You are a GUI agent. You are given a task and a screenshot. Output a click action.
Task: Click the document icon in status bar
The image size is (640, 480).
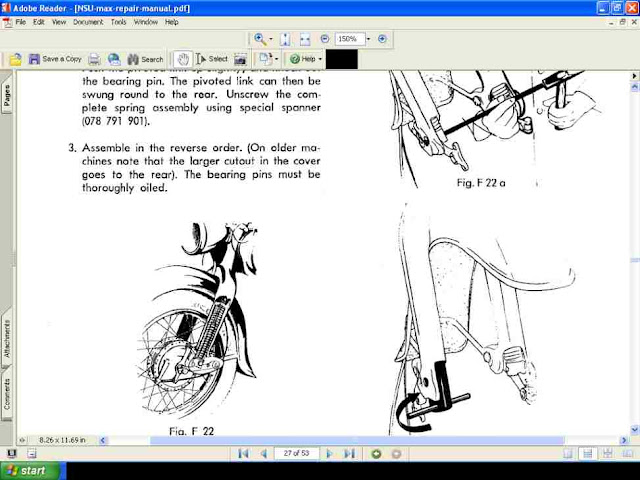pos(32,453)
